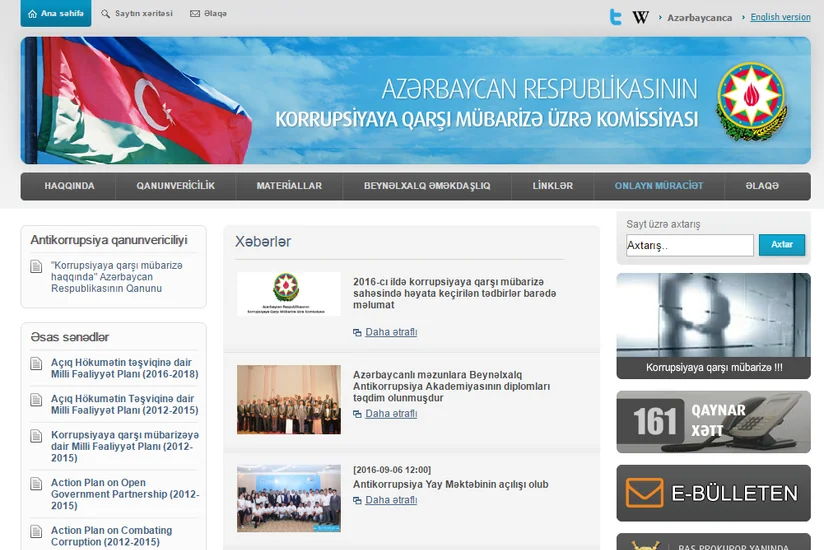Select BEYNƏLXALQ ƏMƏKDAŞLIQ in navigation bar
Screen dimensions: 824x550
[x=427, y=186]
